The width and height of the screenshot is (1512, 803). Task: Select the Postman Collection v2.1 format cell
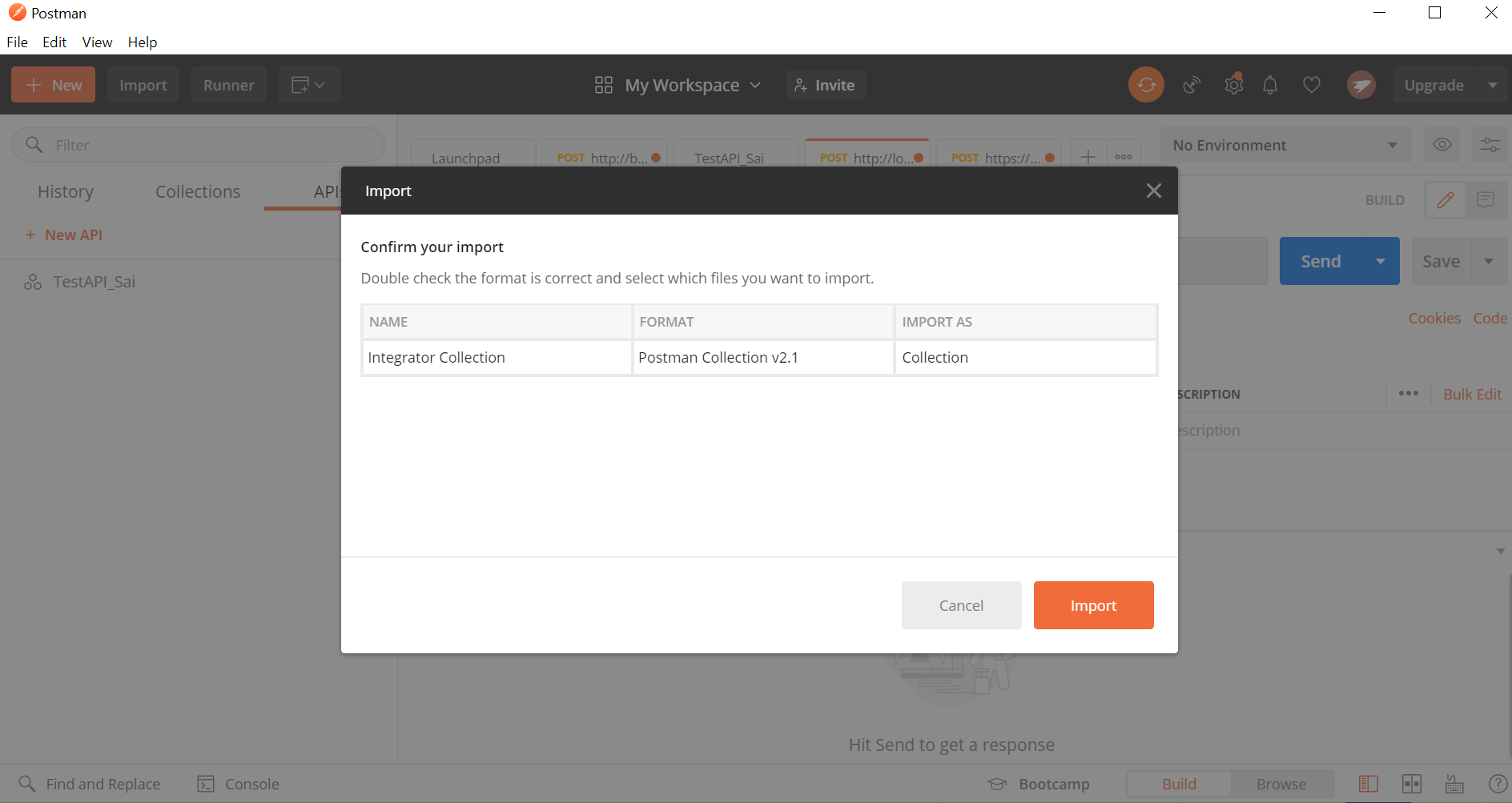(763, 357)
